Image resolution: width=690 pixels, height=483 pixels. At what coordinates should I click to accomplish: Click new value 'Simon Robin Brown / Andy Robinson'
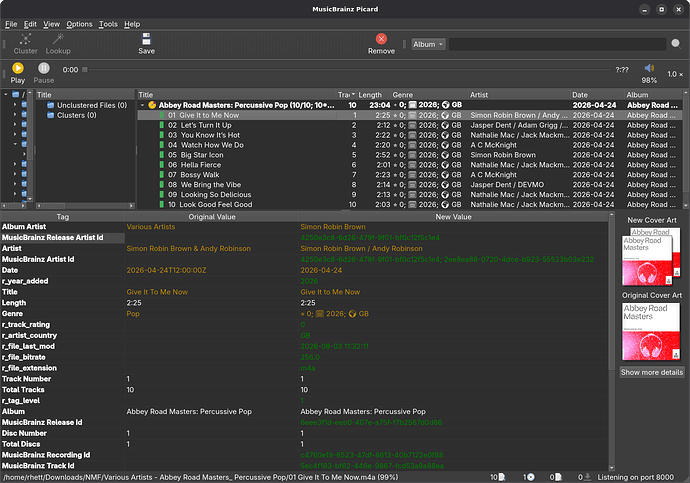pos(361,249)
